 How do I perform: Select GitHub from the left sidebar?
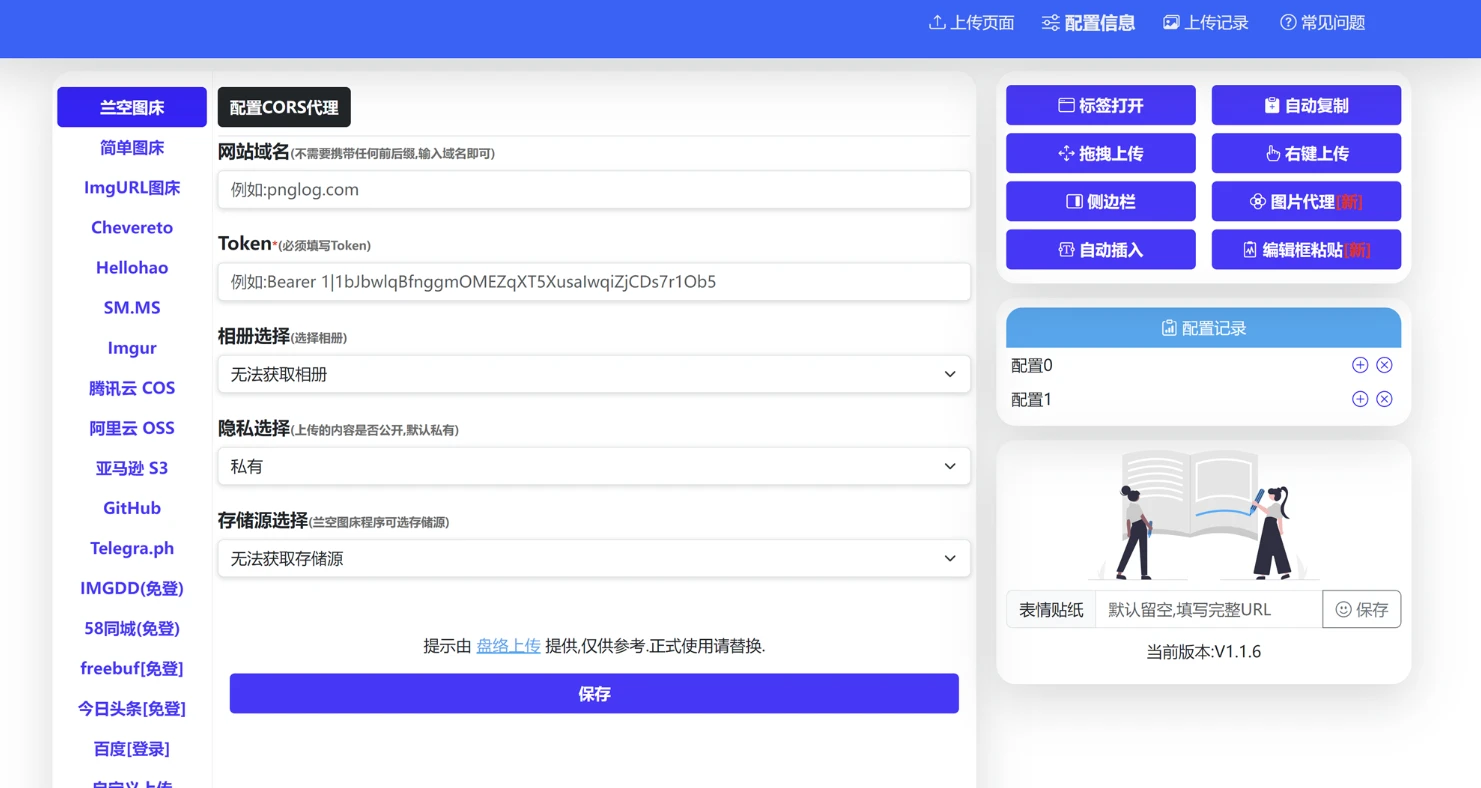click(132, 508)
